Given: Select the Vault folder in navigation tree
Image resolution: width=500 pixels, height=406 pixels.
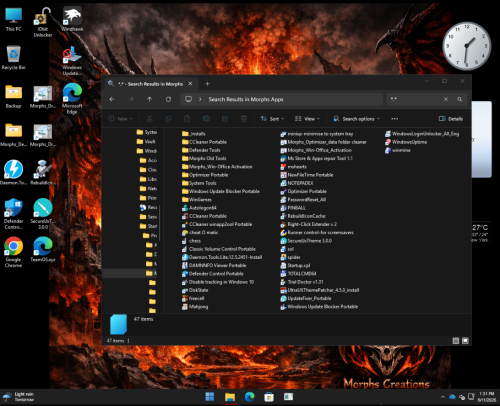Looking at the screenshot, I should click(x=147, y=142).
